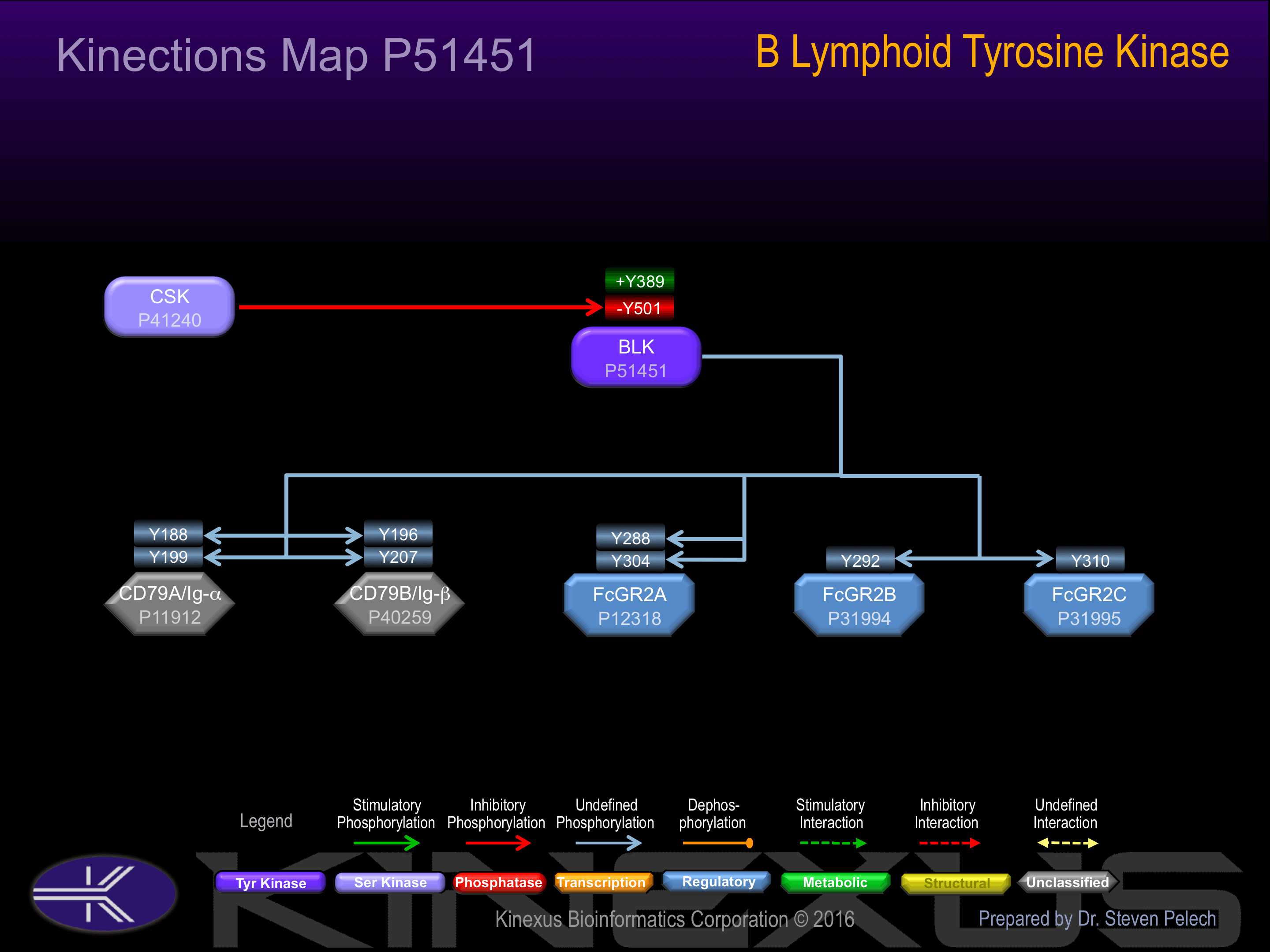Click the Kinexus oval logo
1270x952 pixels.
click(104, 893)
